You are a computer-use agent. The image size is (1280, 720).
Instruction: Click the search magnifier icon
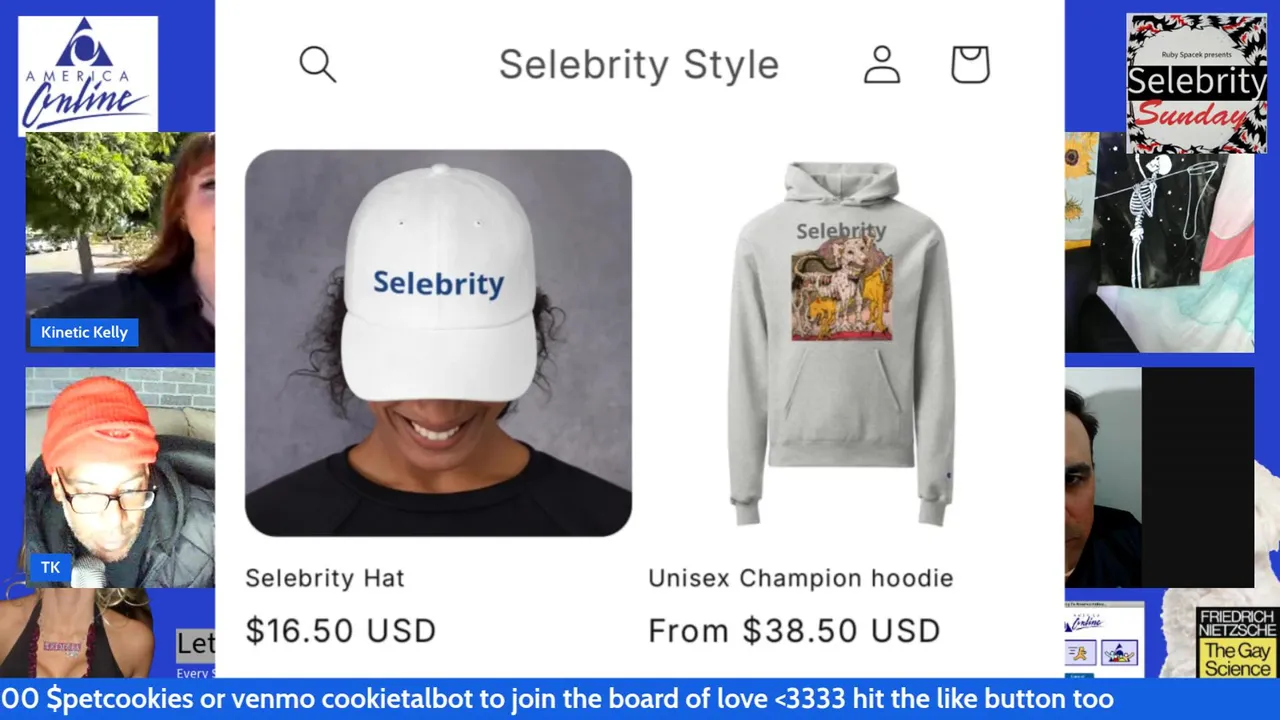coord(318,65)
